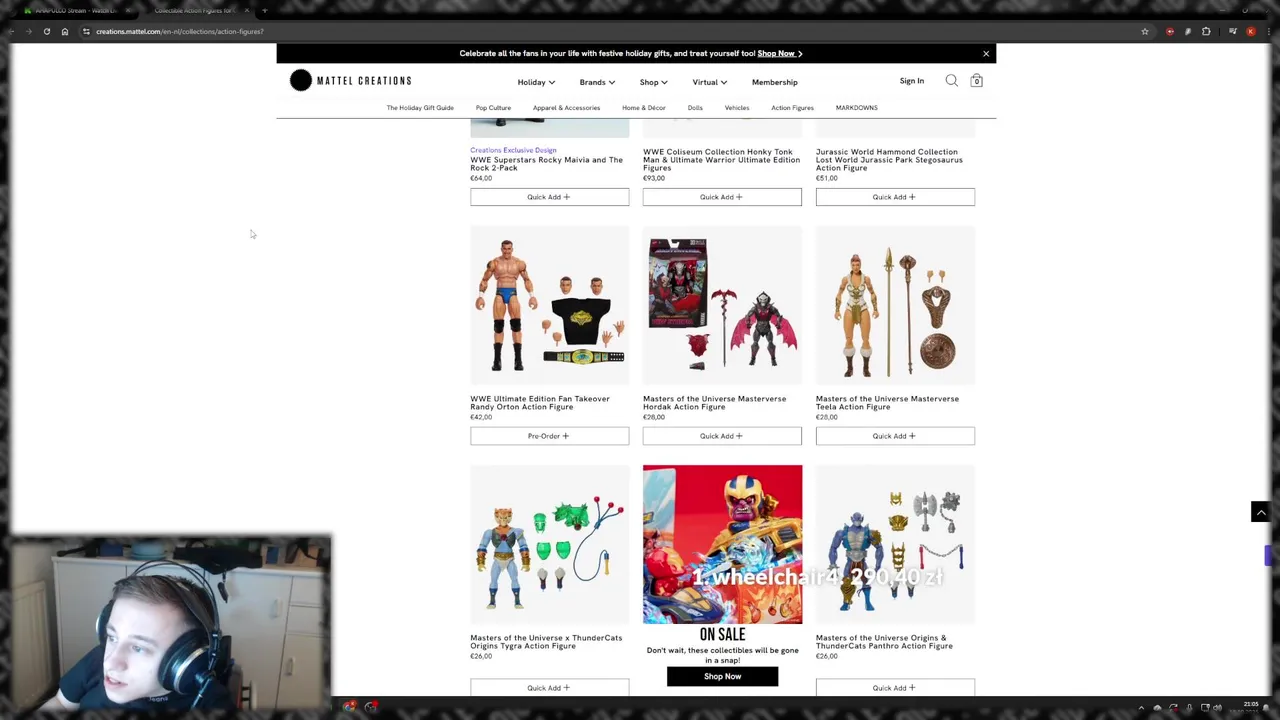Go to browser home page

(65, 31)
